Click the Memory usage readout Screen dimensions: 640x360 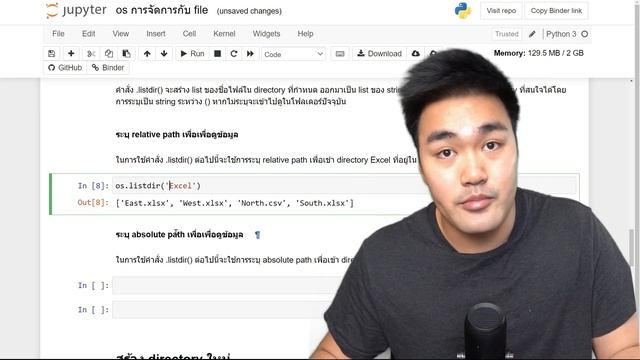[538, 53]
